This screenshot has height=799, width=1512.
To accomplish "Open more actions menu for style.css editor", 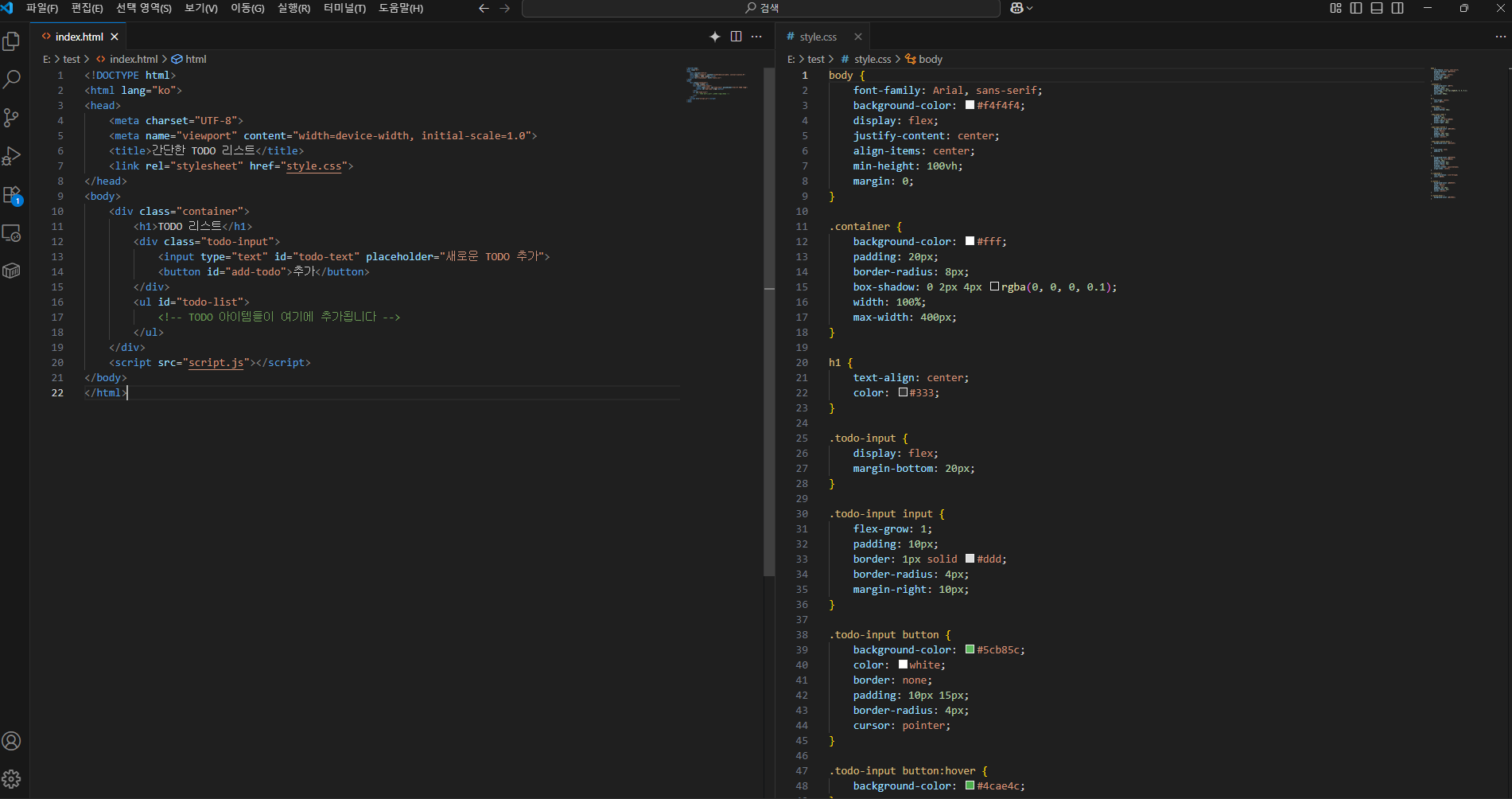I will tap(1500, 37).
